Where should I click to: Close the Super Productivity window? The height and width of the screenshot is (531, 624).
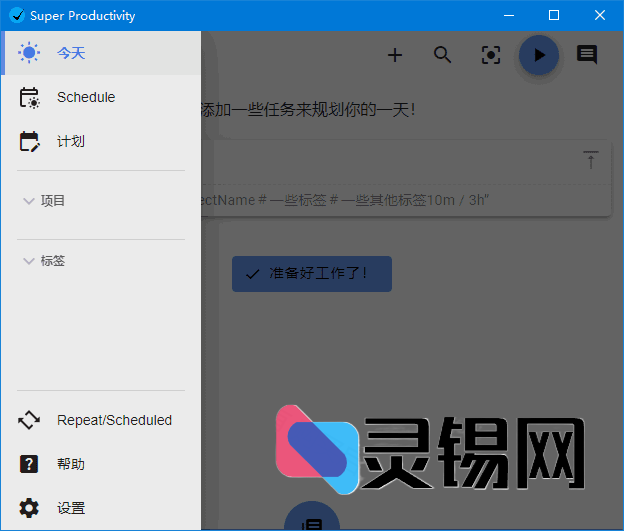(x=600, y=16)
